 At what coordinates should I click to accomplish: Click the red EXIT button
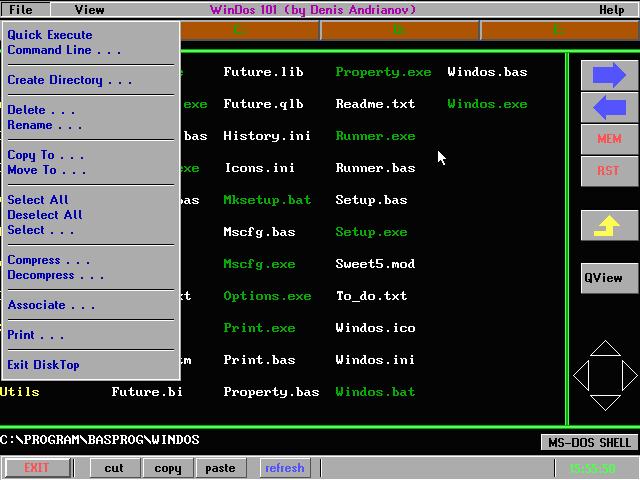point(37,468)
